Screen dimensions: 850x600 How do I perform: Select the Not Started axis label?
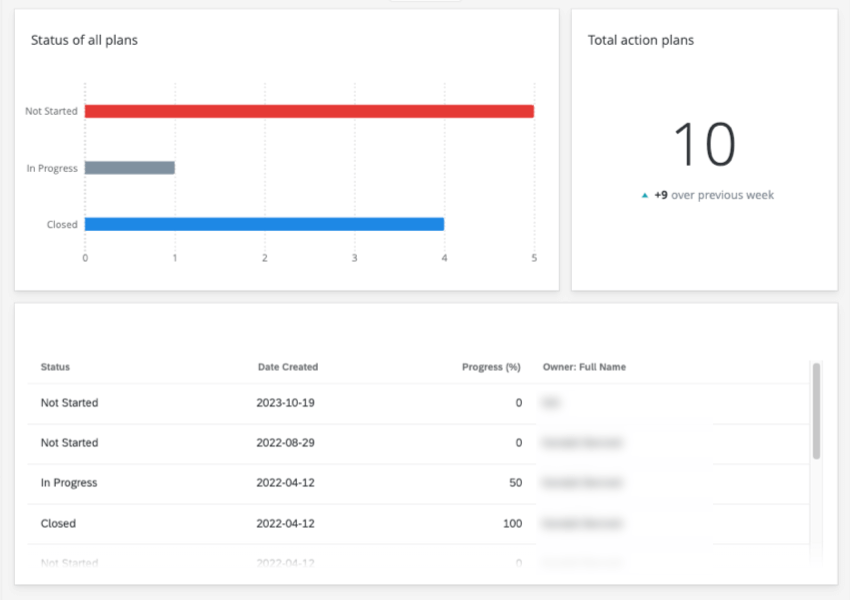point(51,111)
